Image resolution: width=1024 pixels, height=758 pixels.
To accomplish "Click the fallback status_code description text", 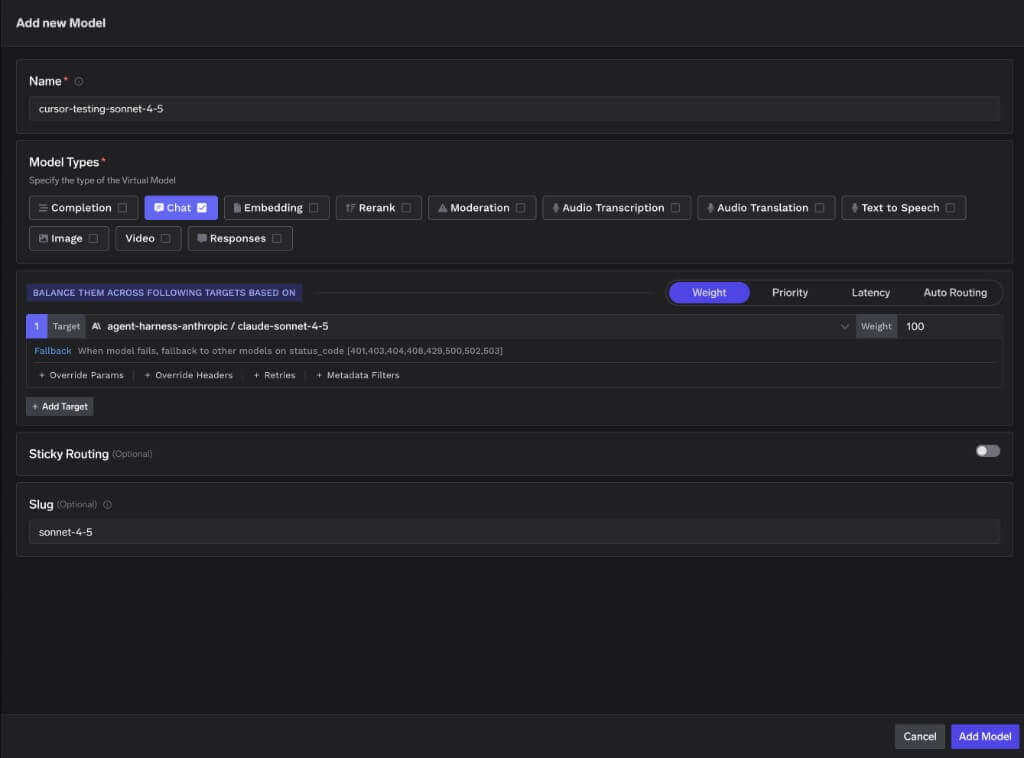I will 290,351.
